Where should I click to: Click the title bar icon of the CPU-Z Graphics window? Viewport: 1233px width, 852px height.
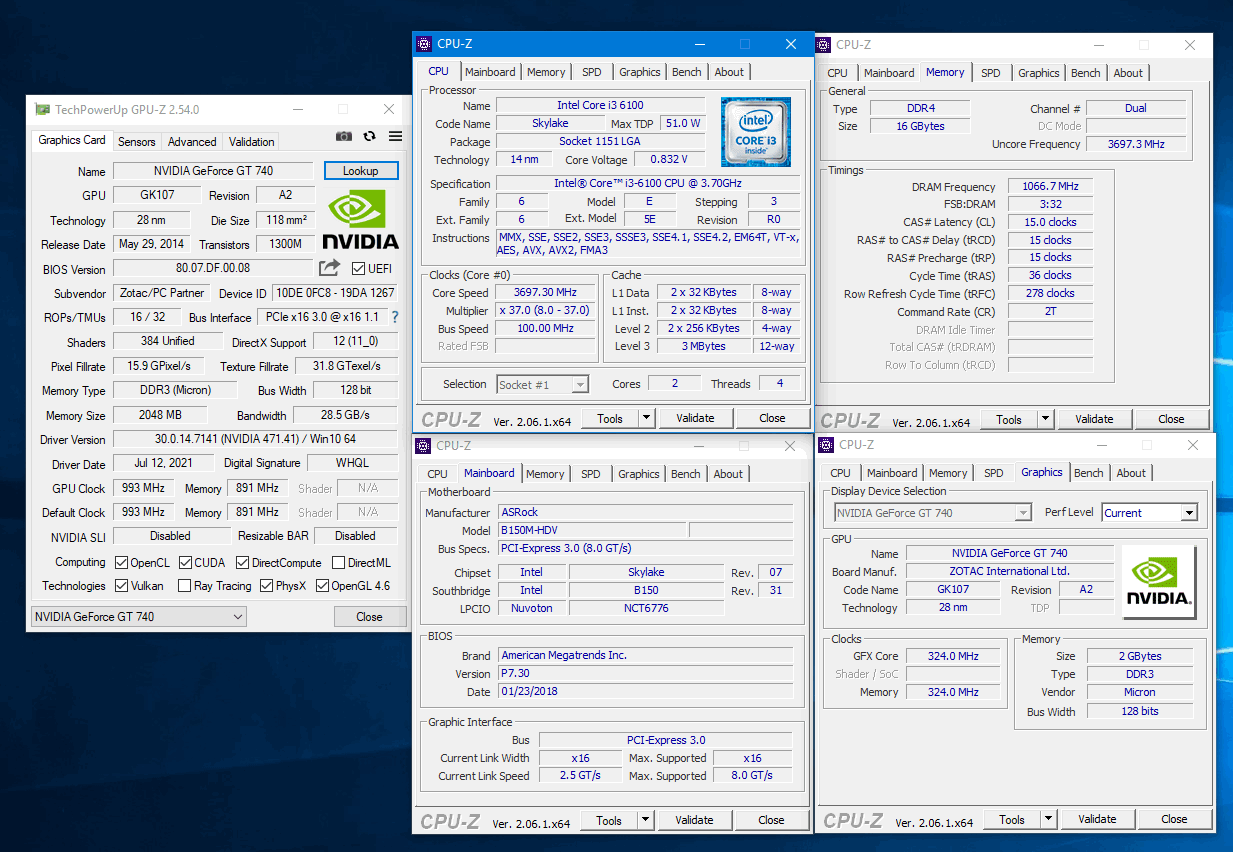coord(826,444)
